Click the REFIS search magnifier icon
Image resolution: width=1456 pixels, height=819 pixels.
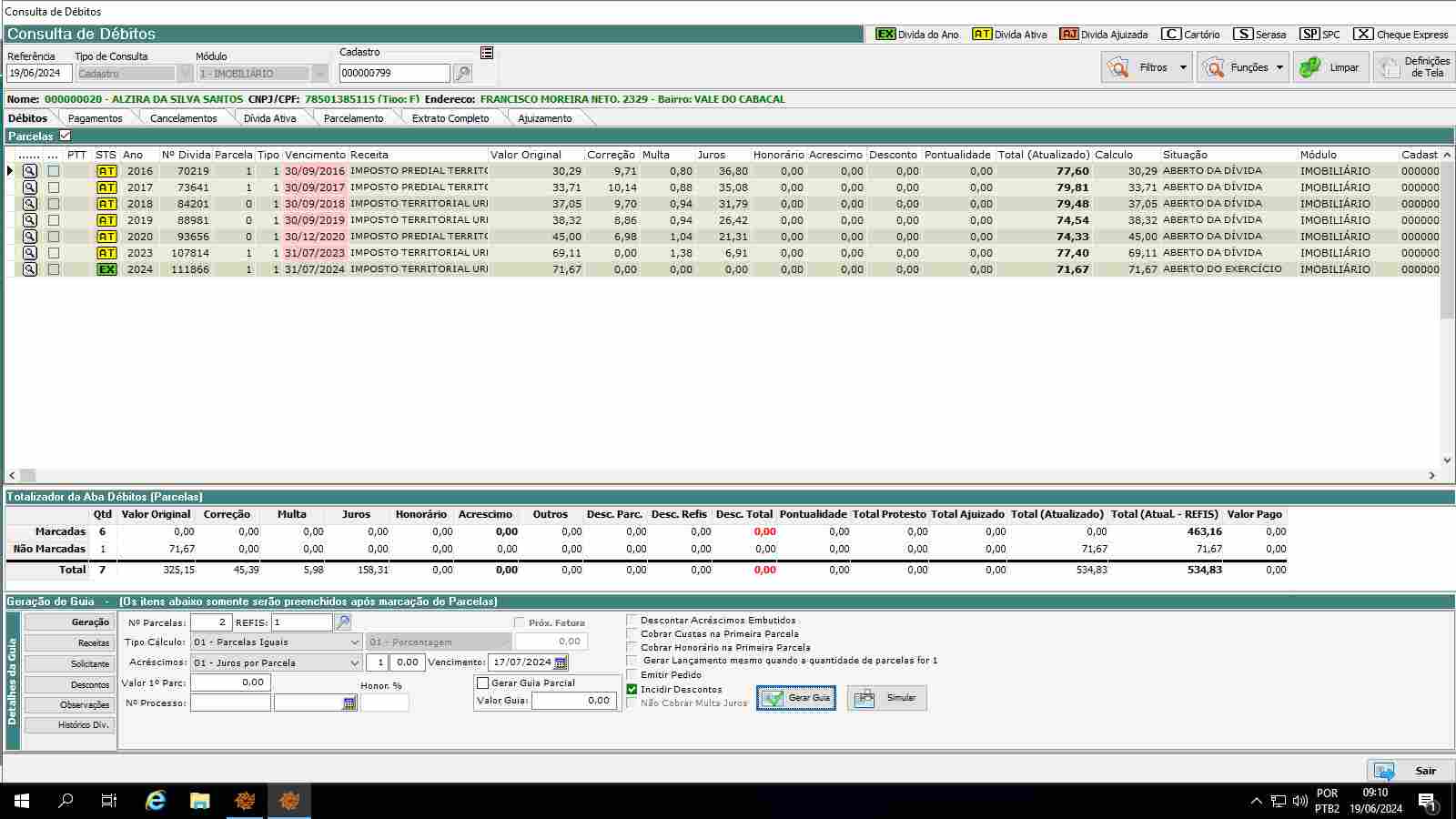[x=343, y=622]
